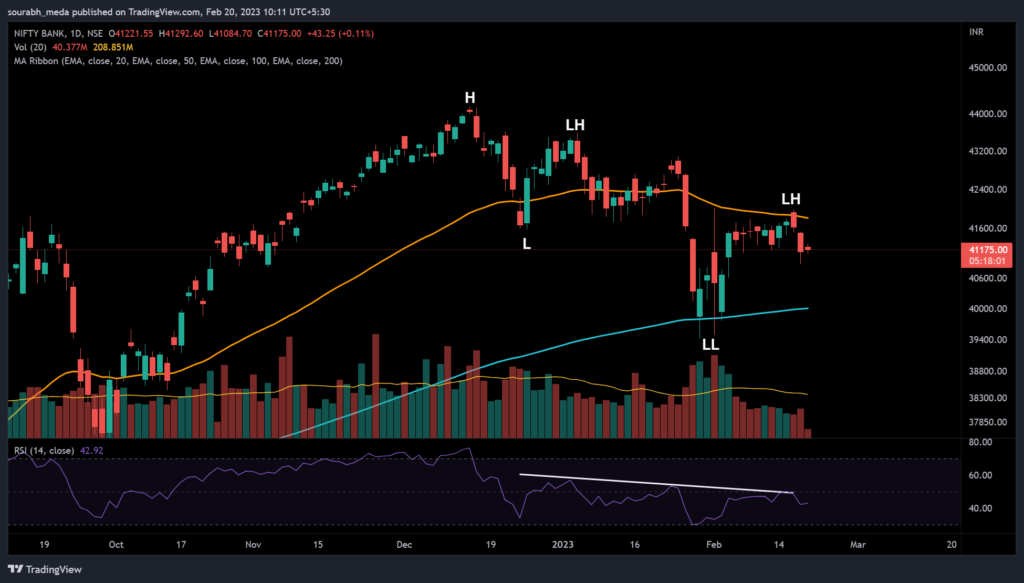This screenshot has width=1024, height=583.
Task: Click the 38300.00 price axis label
Action: tap(988, 398)
